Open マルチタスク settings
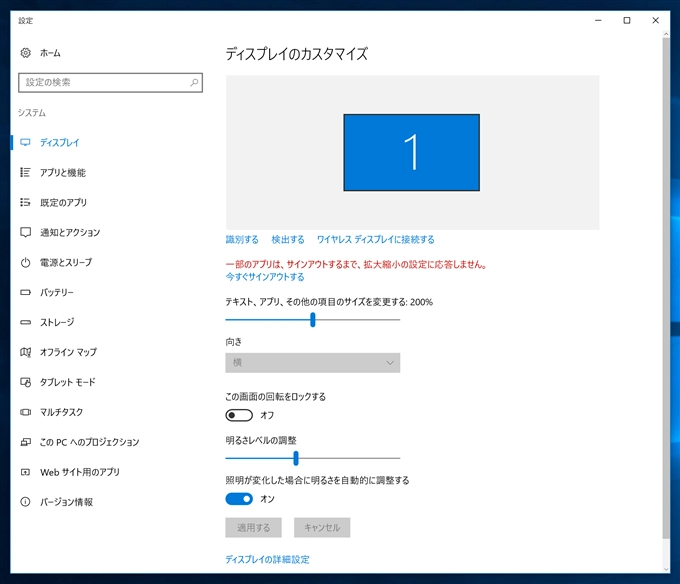Viewport: 680px width, 584px height. (61, 412)
